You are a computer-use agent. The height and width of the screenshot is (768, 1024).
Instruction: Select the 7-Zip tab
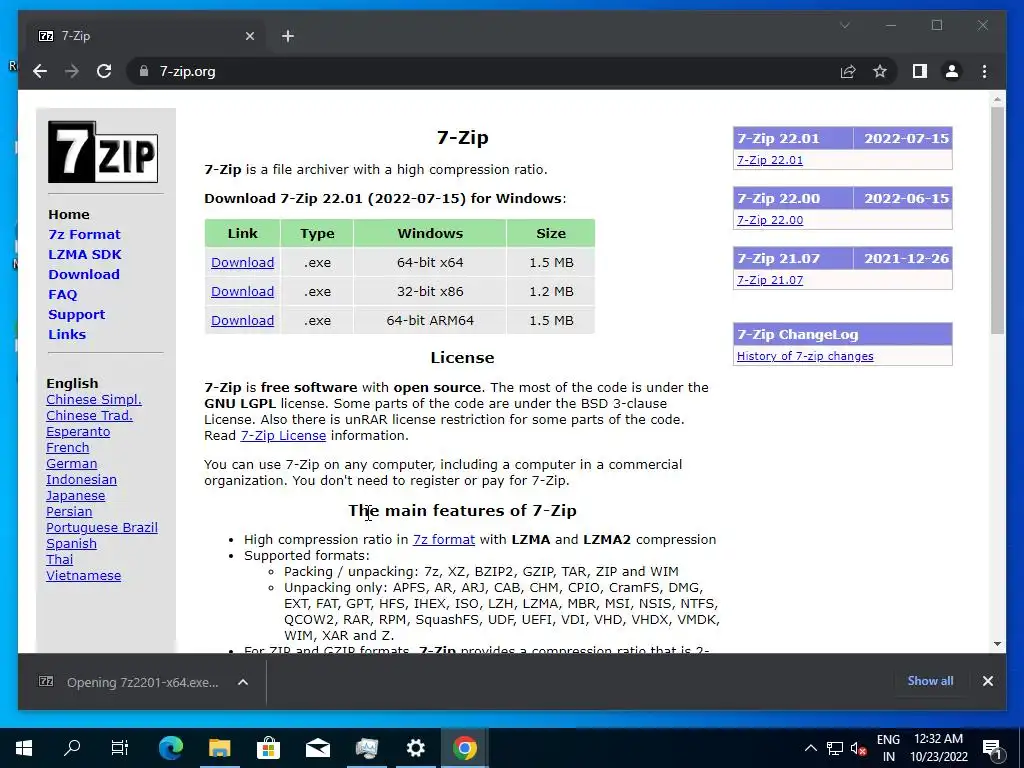point(144,36)
